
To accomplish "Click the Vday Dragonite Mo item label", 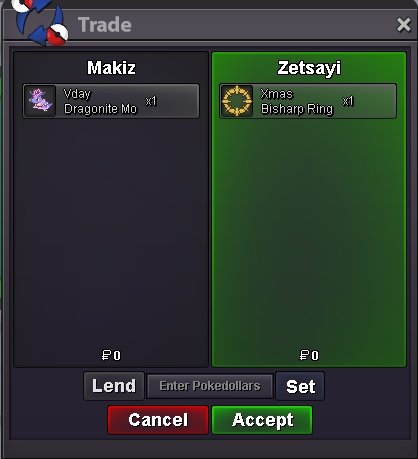I will pyautogui.click(x=100, y=101).
